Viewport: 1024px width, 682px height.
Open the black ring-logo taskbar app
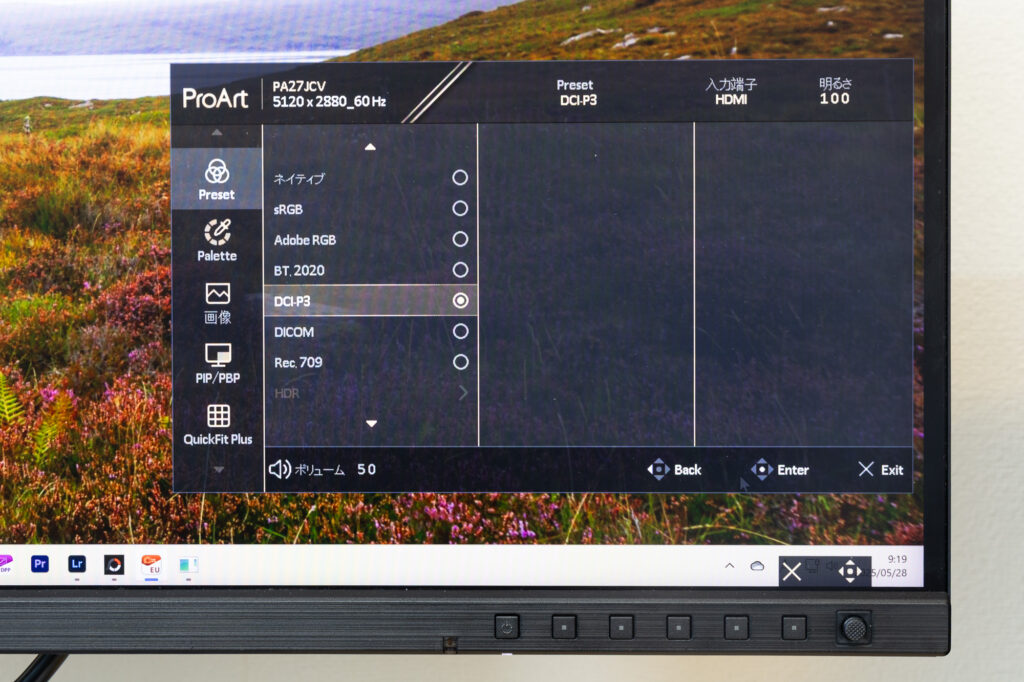click(114, 564)
